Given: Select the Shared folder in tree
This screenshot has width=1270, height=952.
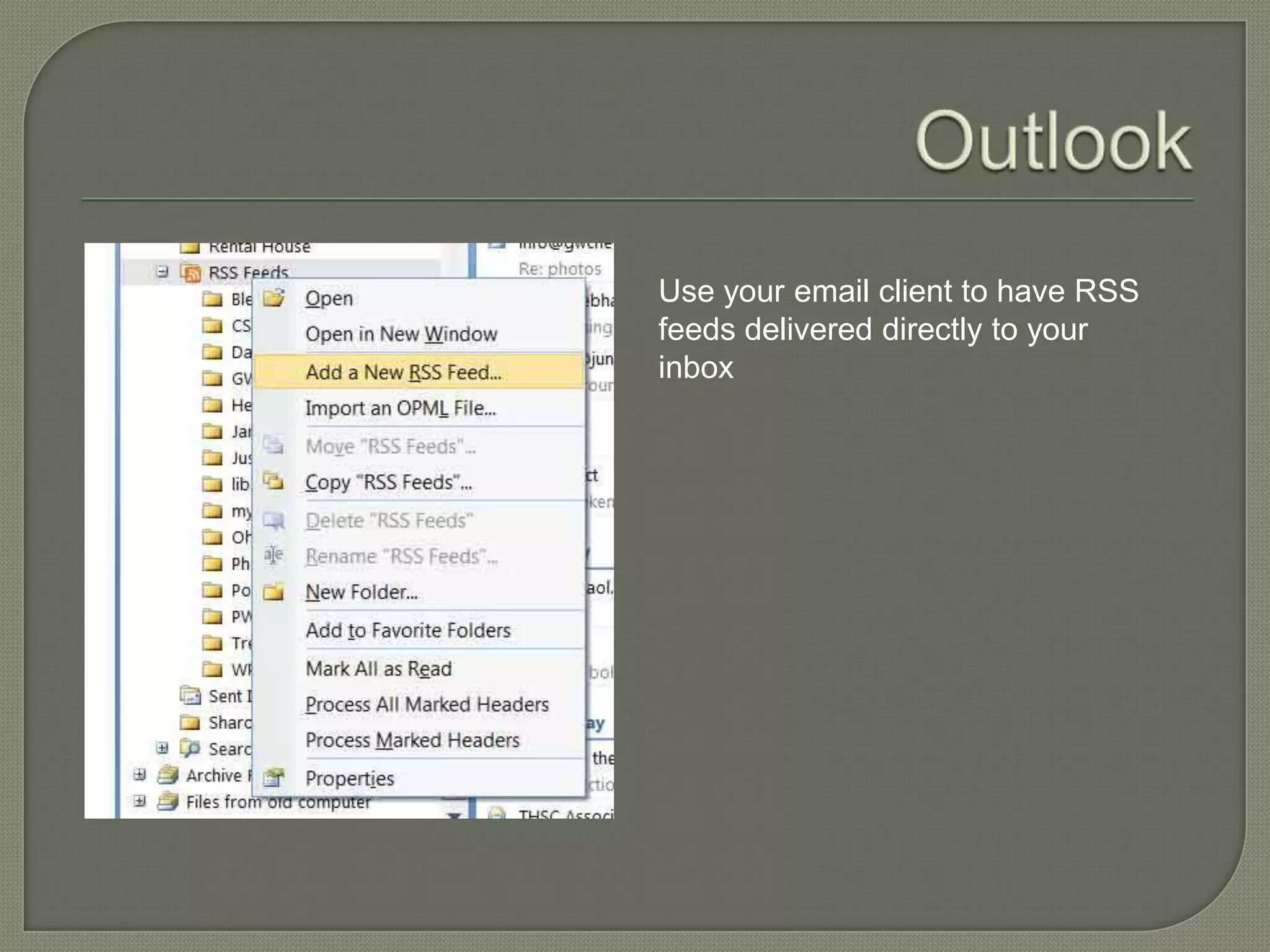Looking at the screenshot, I should [230, 723].
